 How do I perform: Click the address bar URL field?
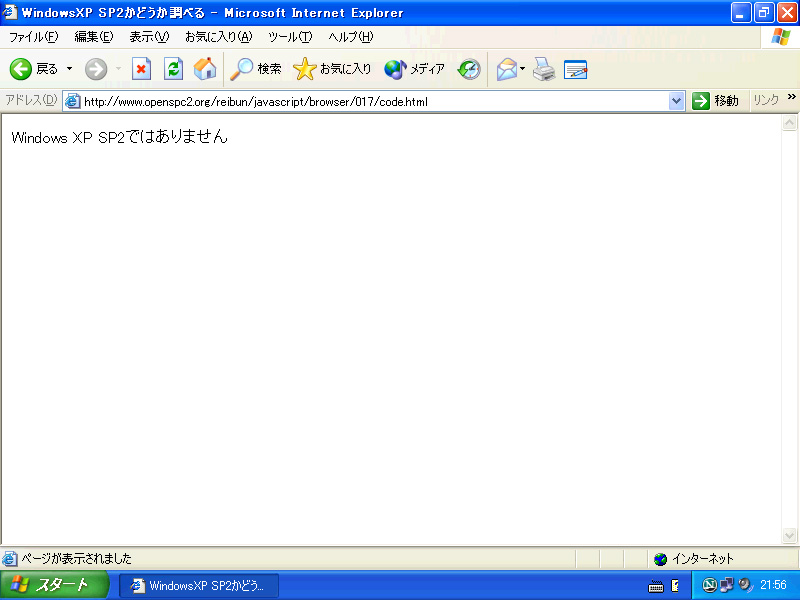[375, 101]
